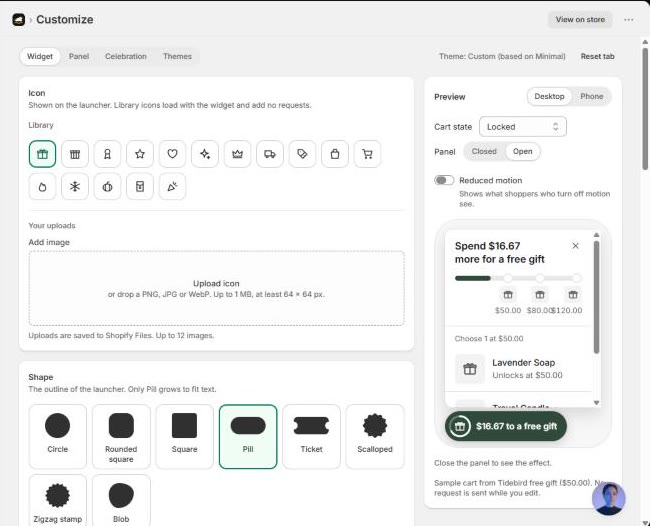Viewport: 650px width, 526px height.
Task: Click the gift icon on the launcher pill
Action: [460, 426]
